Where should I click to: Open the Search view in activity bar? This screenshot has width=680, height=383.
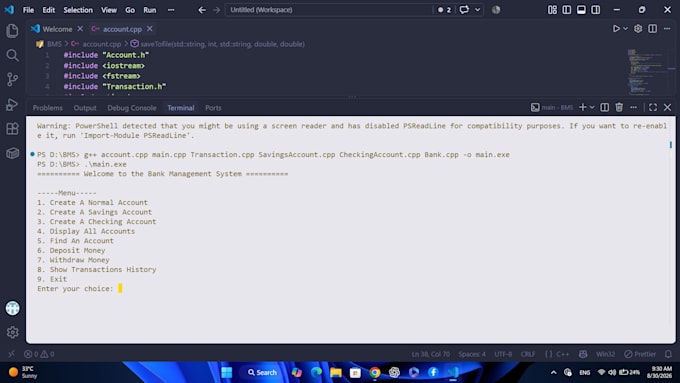point(13,55)
